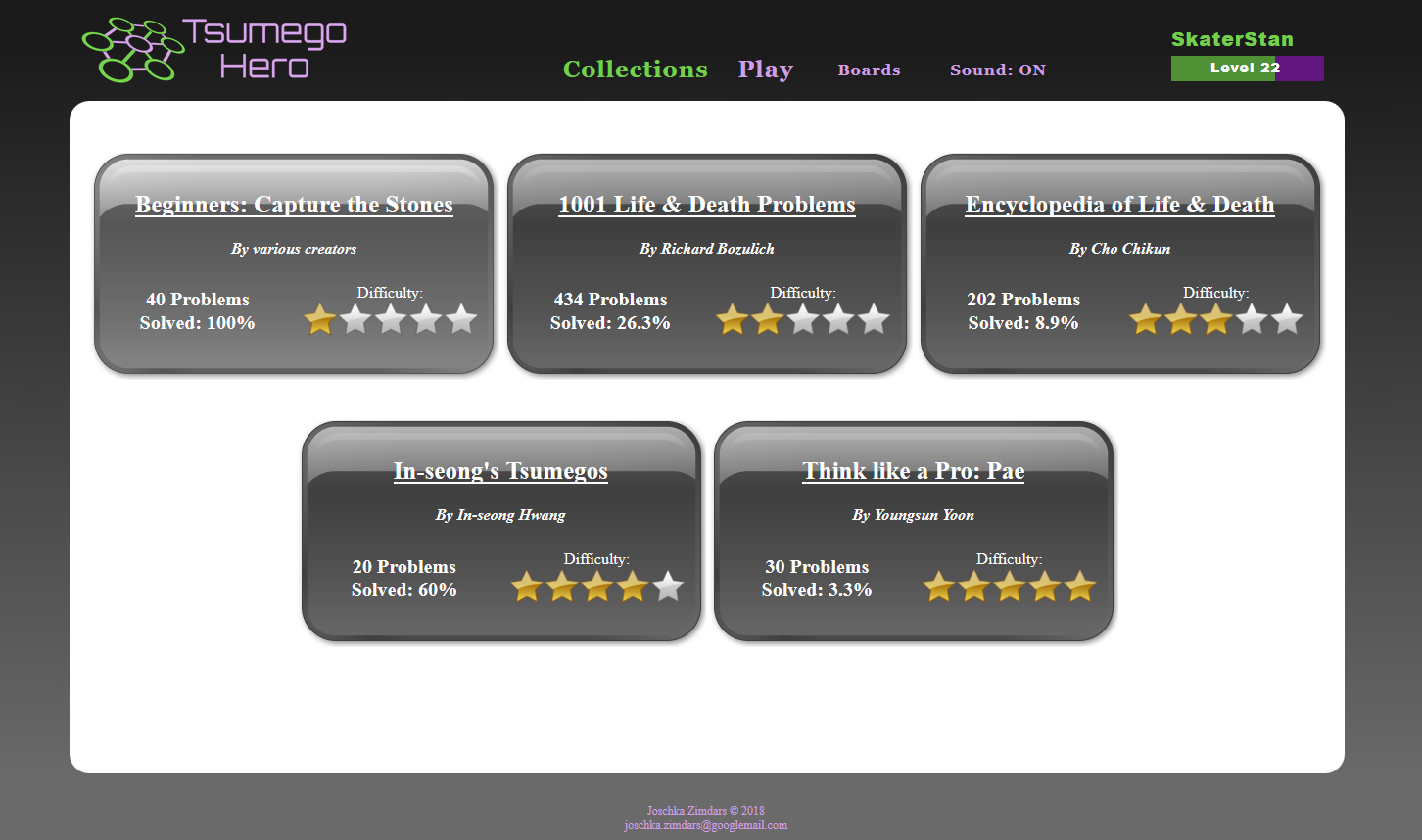Open the Collections page
Screen dimensions: 1422x840
click(x=635, y=70)
